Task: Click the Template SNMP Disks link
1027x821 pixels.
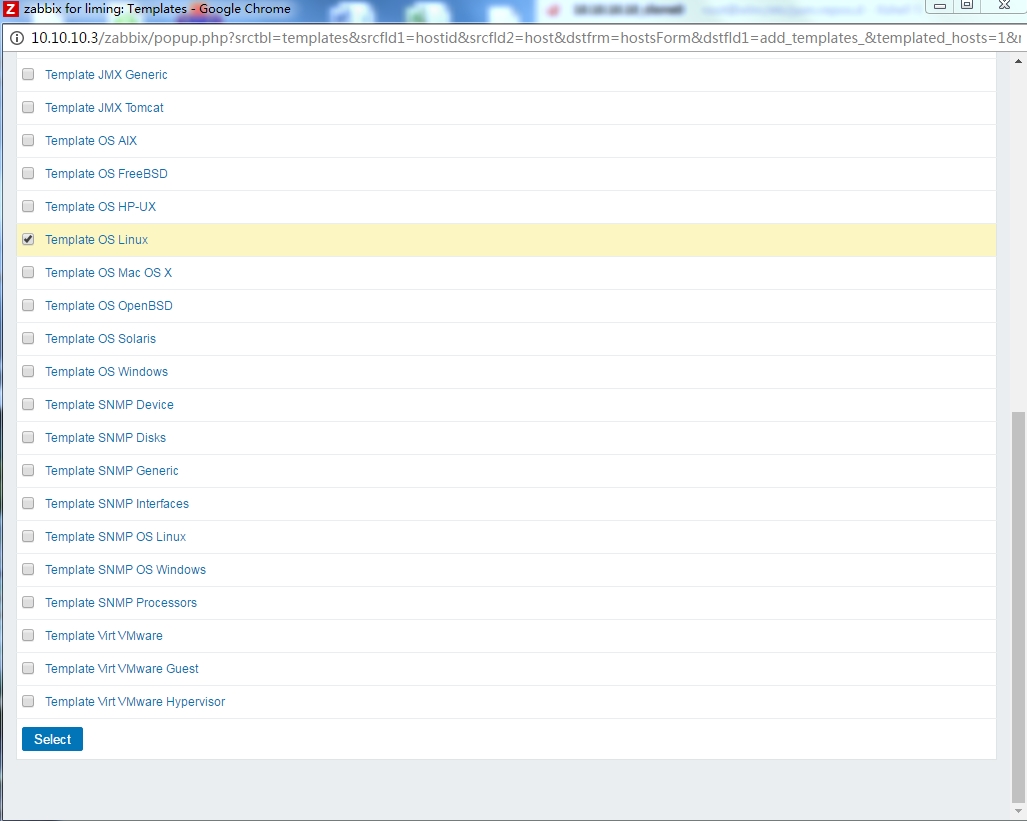Action: pyautogui.click(x=105, y=438)
